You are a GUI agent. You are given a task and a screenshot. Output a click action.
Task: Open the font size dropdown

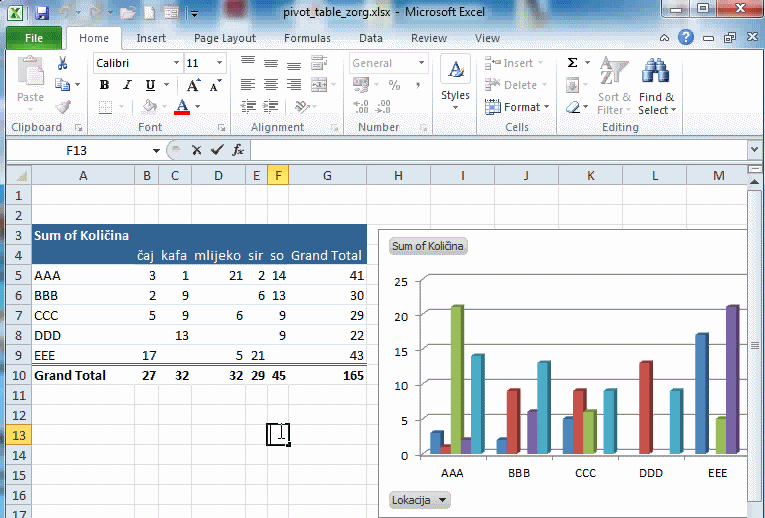point(219,63)
